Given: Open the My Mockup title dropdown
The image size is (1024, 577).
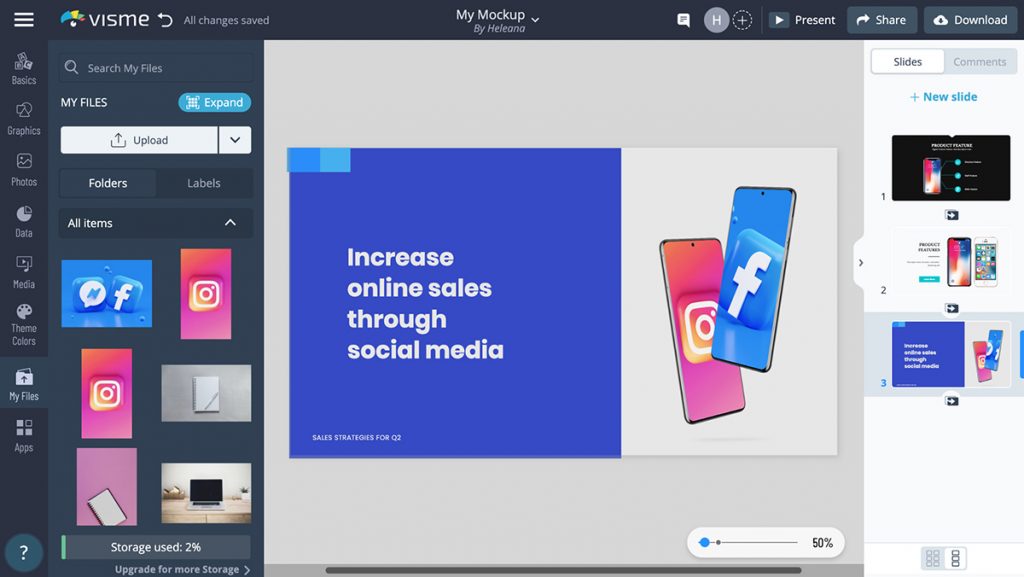Looking at the screenshot, I should [x=534, y=19].
